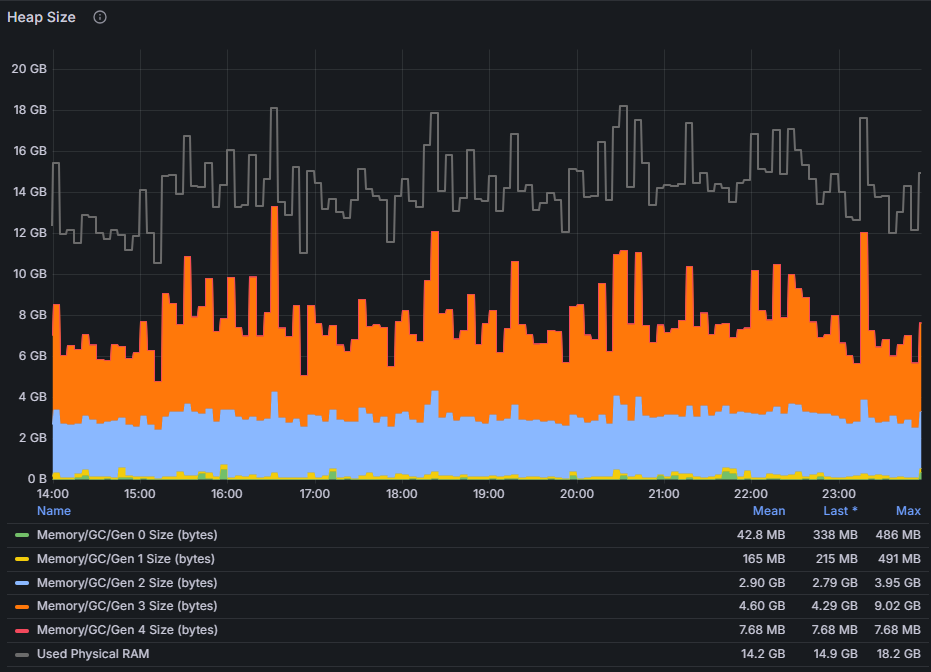Toggle the Memory/GC/Gen 2 Size (bytes) series

tap(127, 582)
